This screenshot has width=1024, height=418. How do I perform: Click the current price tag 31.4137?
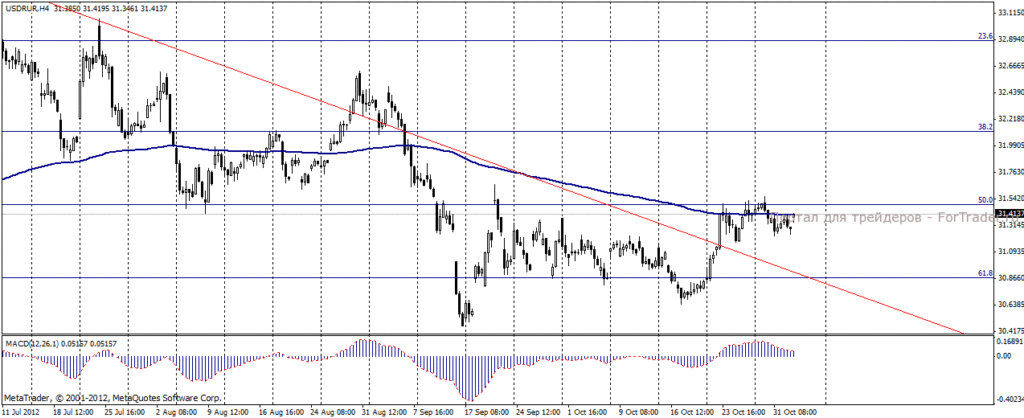[1010, 214]
